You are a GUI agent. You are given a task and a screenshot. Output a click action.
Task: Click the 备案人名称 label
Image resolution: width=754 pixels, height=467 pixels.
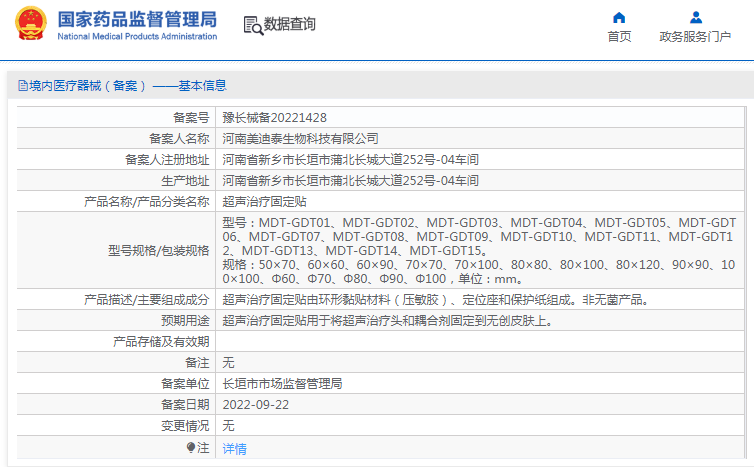[179, 139]
